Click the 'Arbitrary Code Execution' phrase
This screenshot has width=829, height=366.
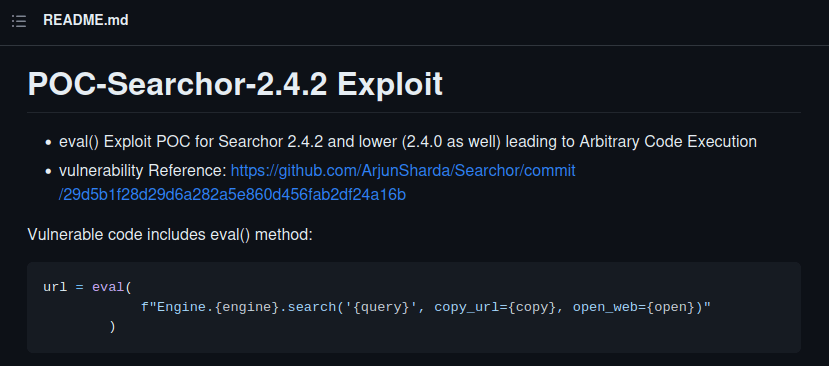click(x=668, y=142)
